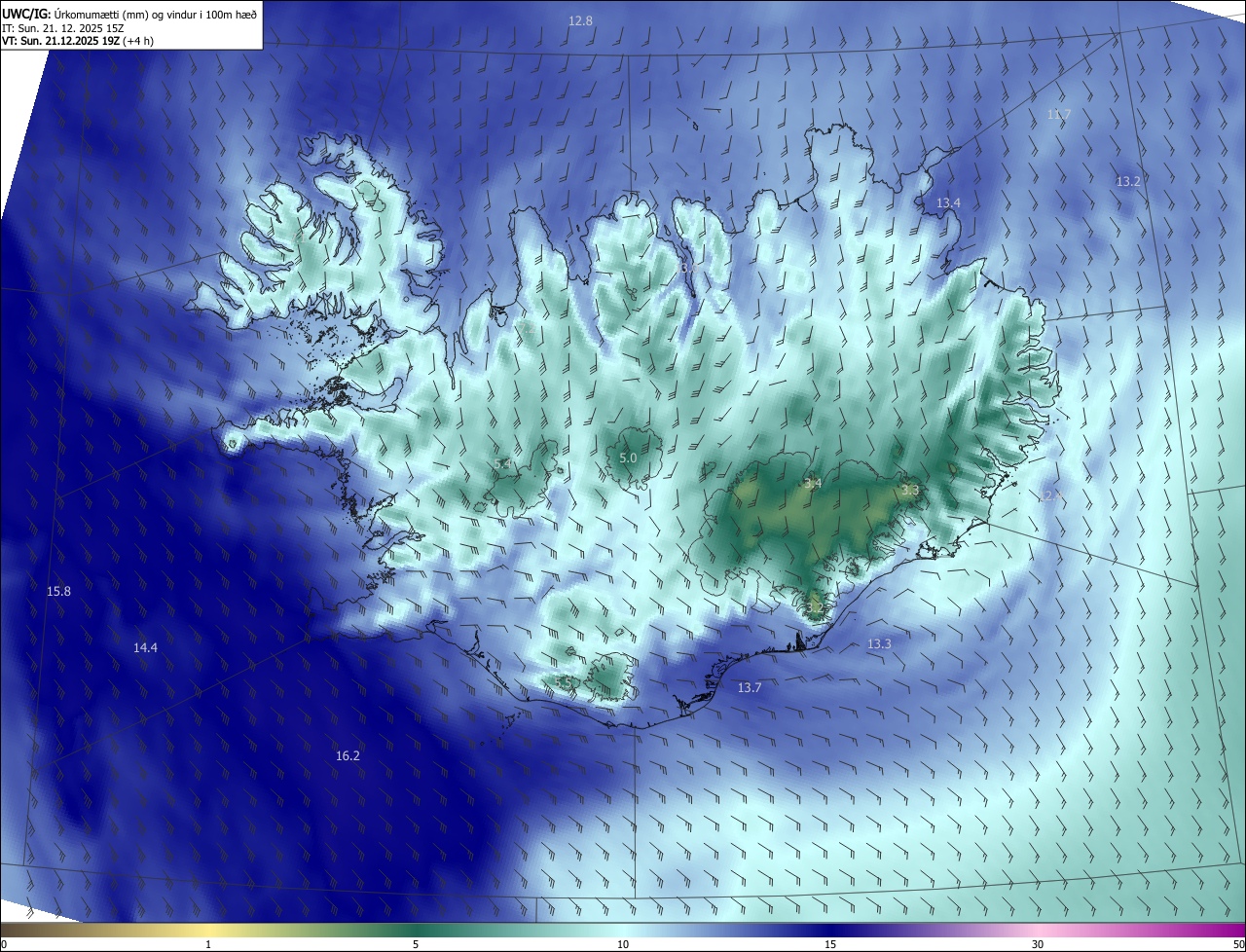Click the colour scale tick label 1

tap(208, 944)
